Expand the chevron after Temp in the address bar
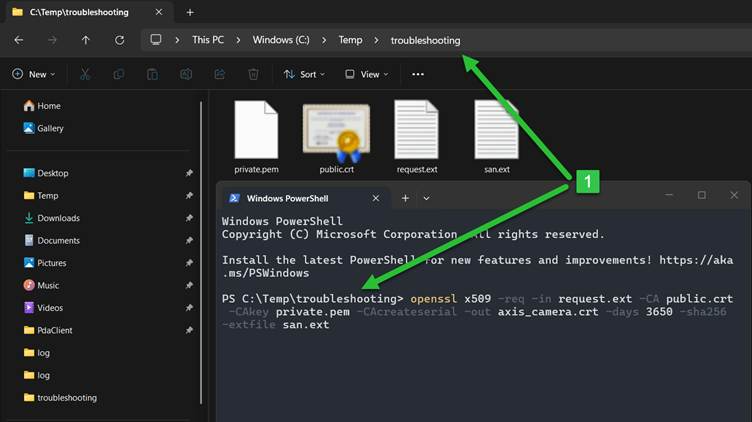The image size is (752, 422). pyautogui.click(x=376, y=40)
